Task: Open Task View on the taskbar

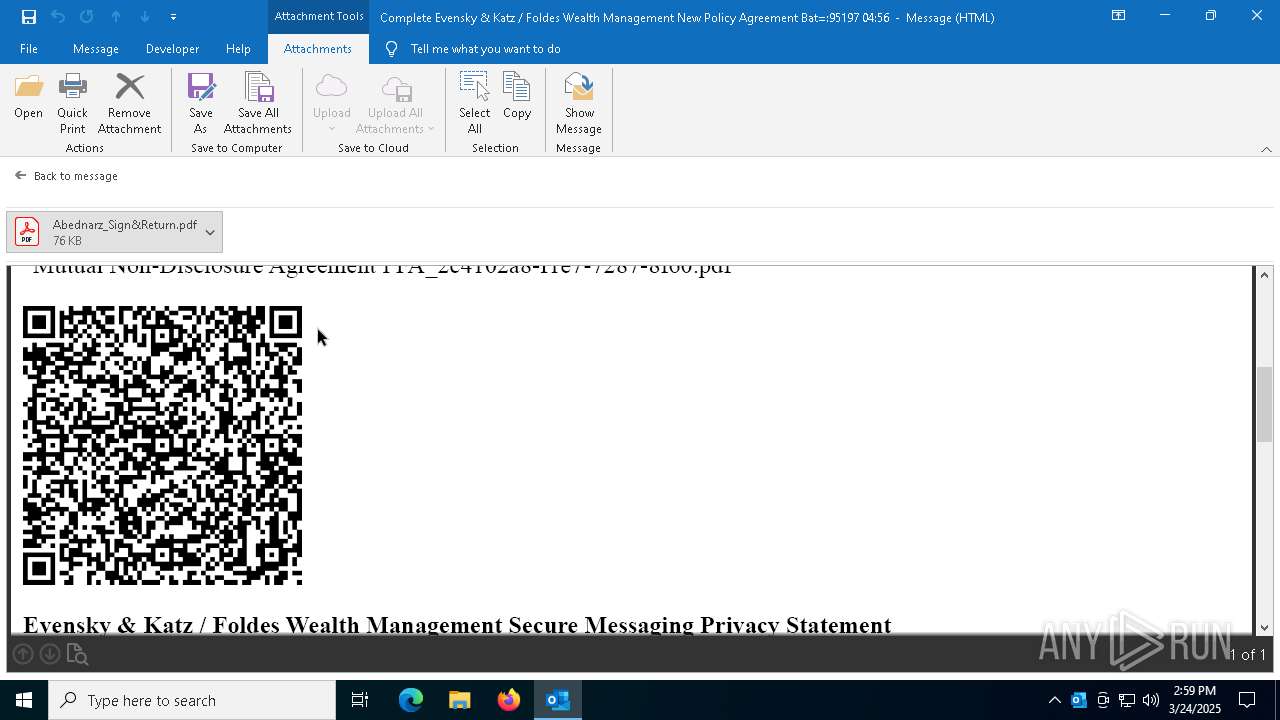Action: [x=360, y=700]
